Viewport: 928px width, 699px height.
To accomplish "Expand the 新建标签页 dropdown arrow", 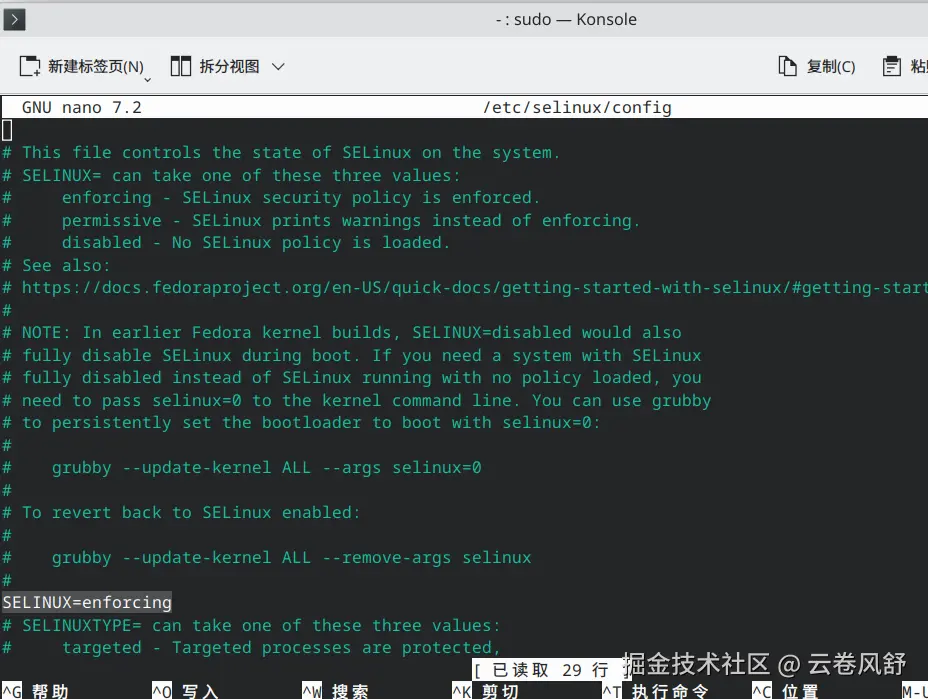I will pos(148,79).
